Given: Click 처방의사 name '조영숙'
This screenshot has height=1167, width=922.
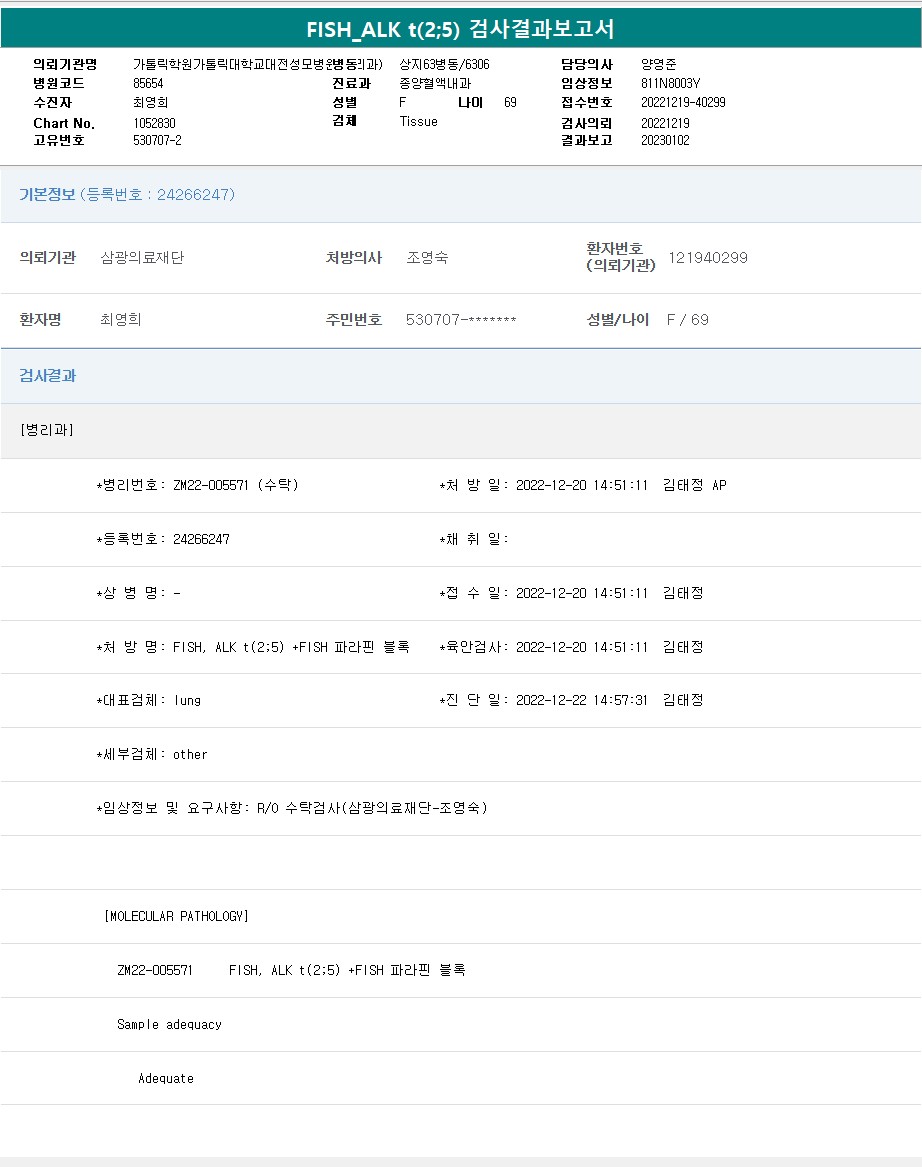Looking at the screenshot, I should pos(427,258).
